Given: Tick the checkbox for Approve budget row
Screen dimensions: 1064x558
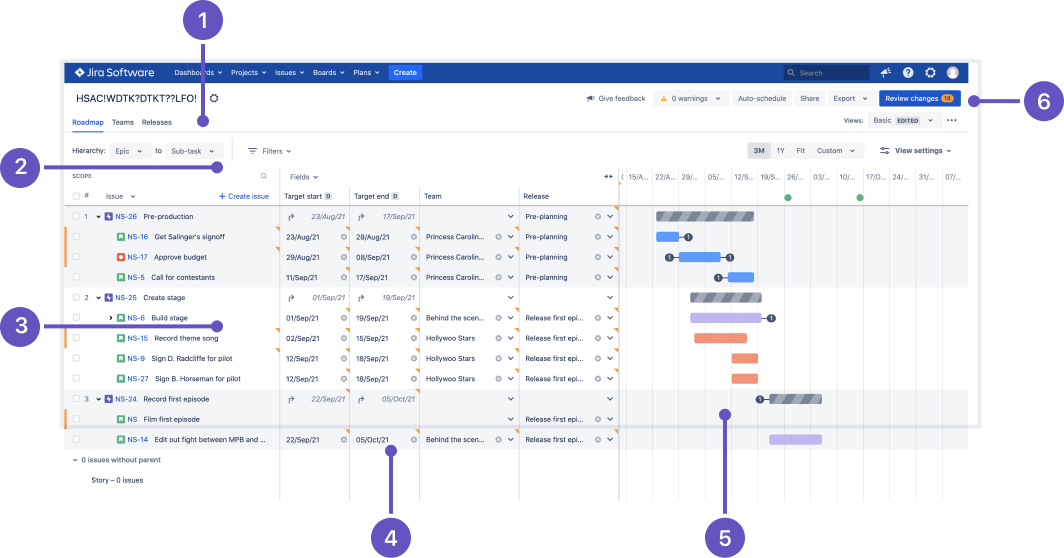Looking at the screenshot, I should tap(76, 257).
